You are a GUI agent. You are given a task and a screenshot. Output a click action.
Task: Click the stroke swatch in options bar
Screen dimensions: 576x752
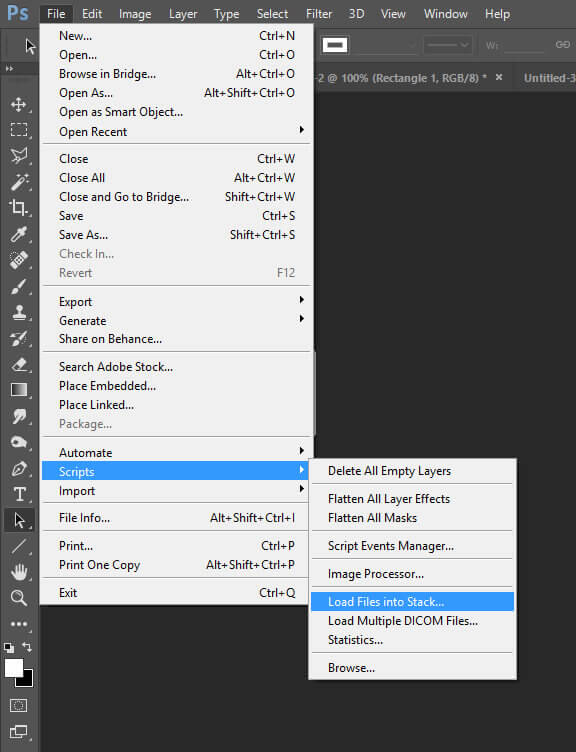click(335, 46)
